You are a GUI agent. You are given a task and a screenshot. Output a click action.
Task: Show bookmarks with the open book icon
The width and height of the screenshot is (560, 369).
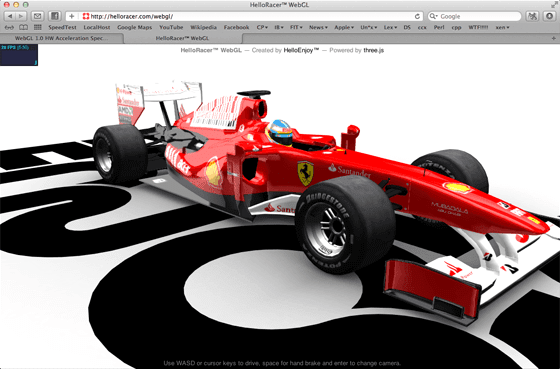point(23,28)
